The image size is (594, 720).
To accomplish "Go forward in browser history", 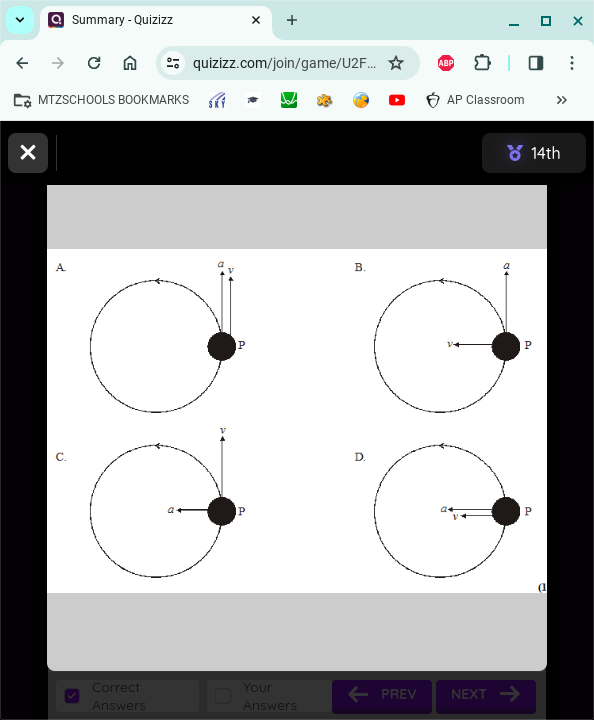I will (x=58, y=63).
